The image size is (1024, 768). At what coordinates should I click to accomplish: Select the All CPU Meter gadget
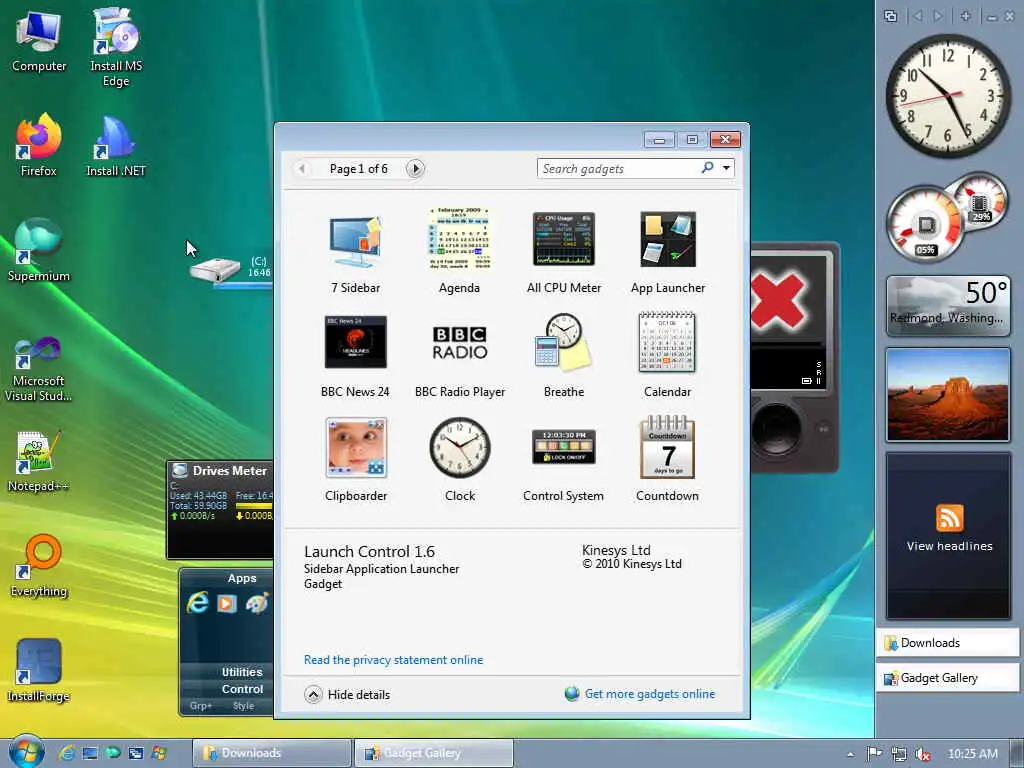point(564,239)
